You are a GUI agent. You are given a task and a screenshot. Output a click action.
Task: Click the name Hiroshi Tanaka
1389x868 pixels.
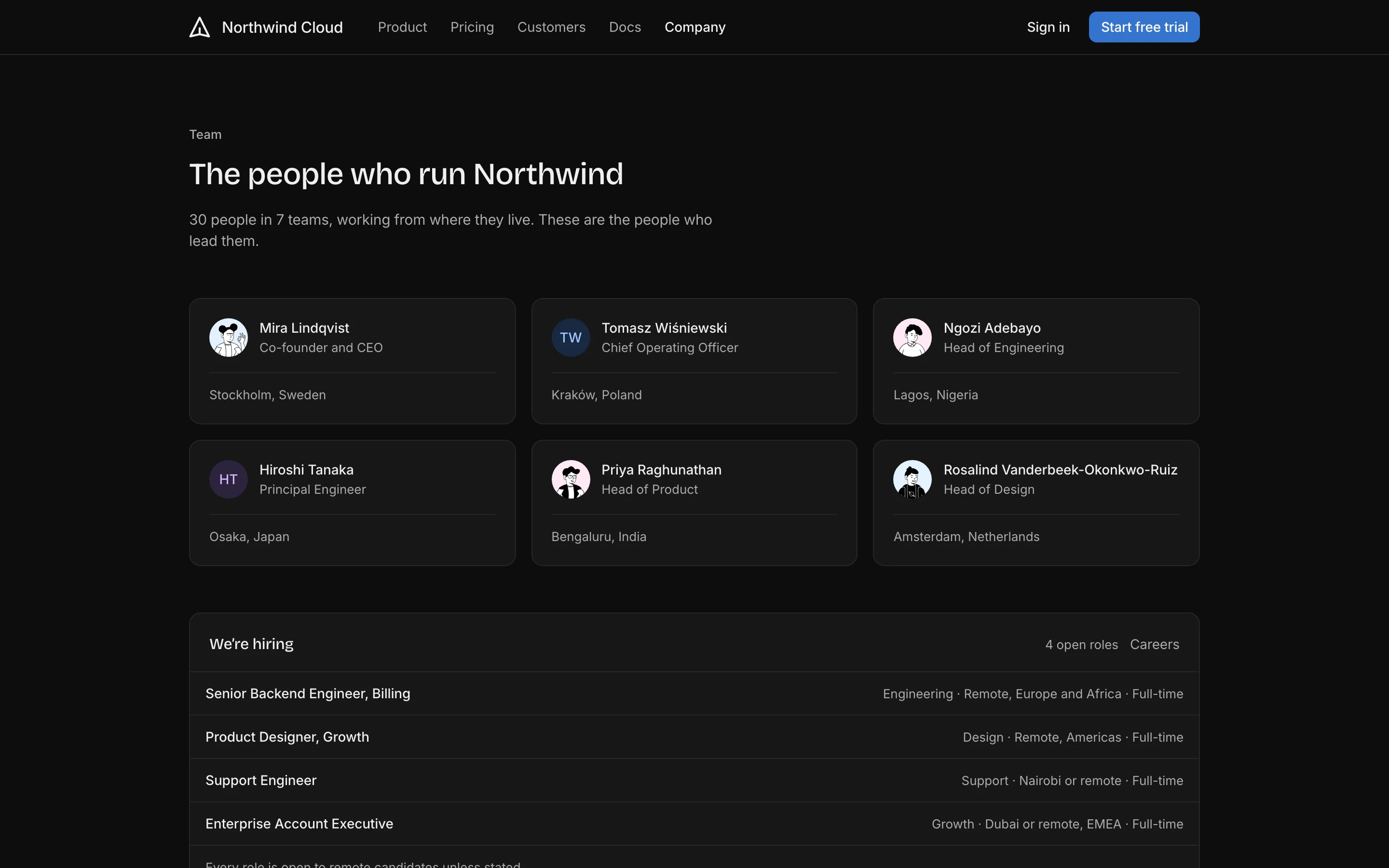click(307, 470)
